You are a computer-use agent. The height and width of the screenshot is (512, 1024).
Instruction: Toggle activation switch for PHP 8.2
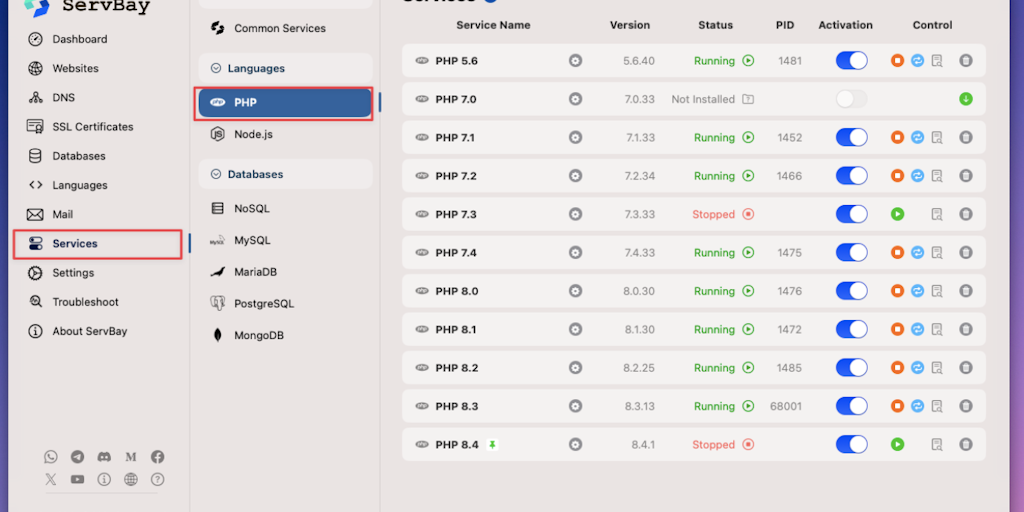[x=852, y=368]
